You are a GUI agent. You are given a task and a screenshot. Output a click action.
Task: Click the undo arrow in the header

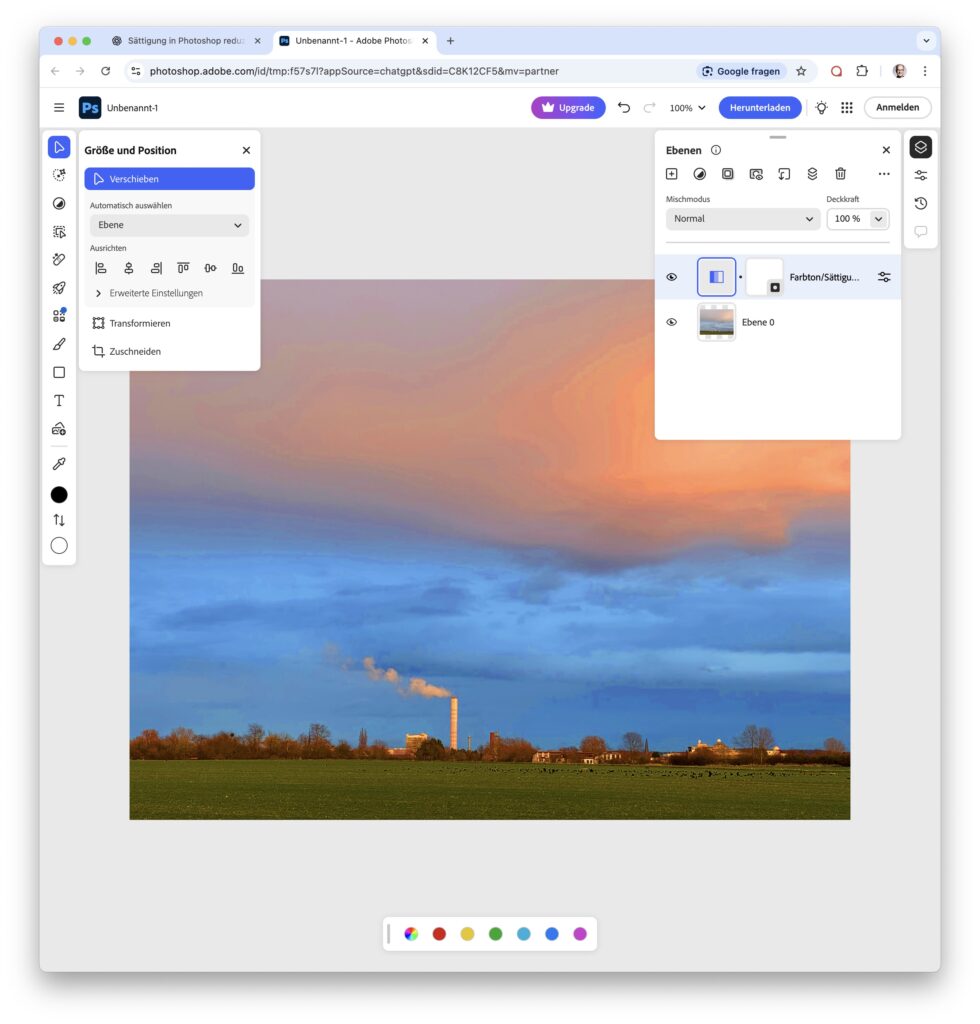(x=624, y=108)
